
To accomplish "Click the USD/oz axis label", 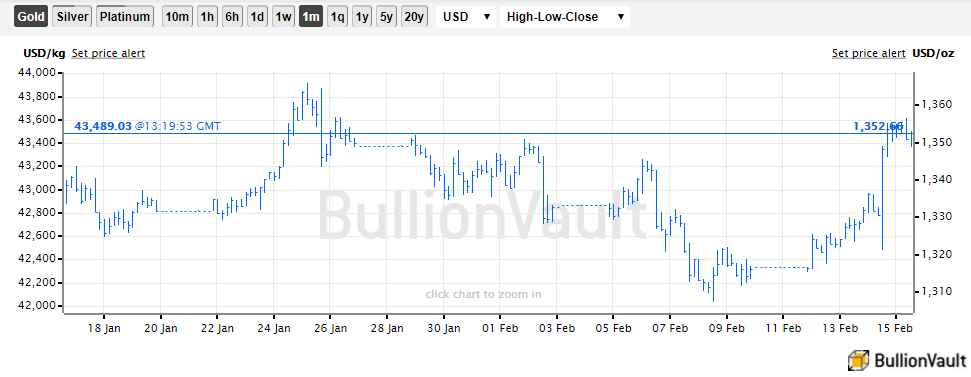I will [x=934, y=53].
